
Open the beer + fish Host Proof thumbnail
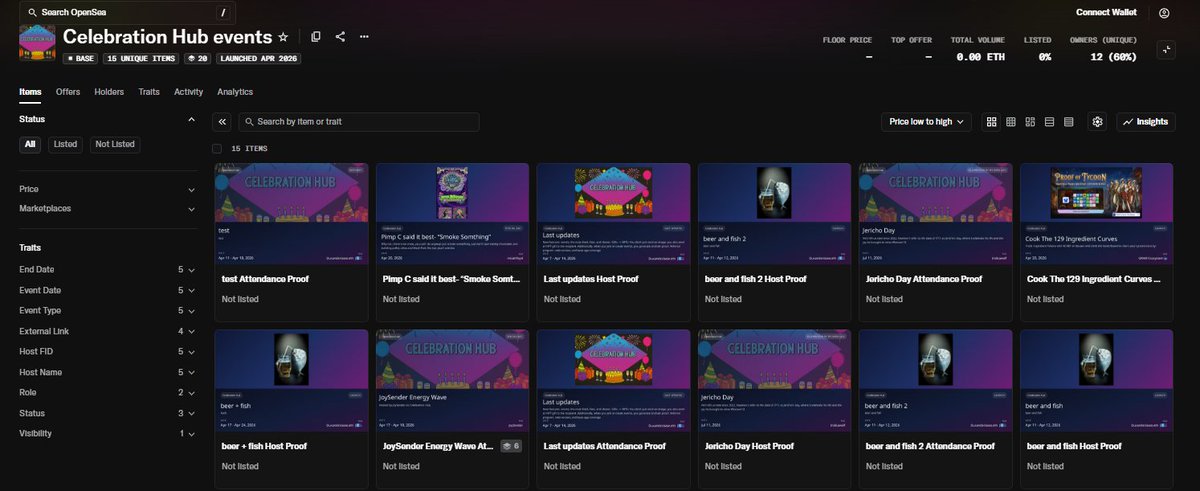(x=291, y=380)
